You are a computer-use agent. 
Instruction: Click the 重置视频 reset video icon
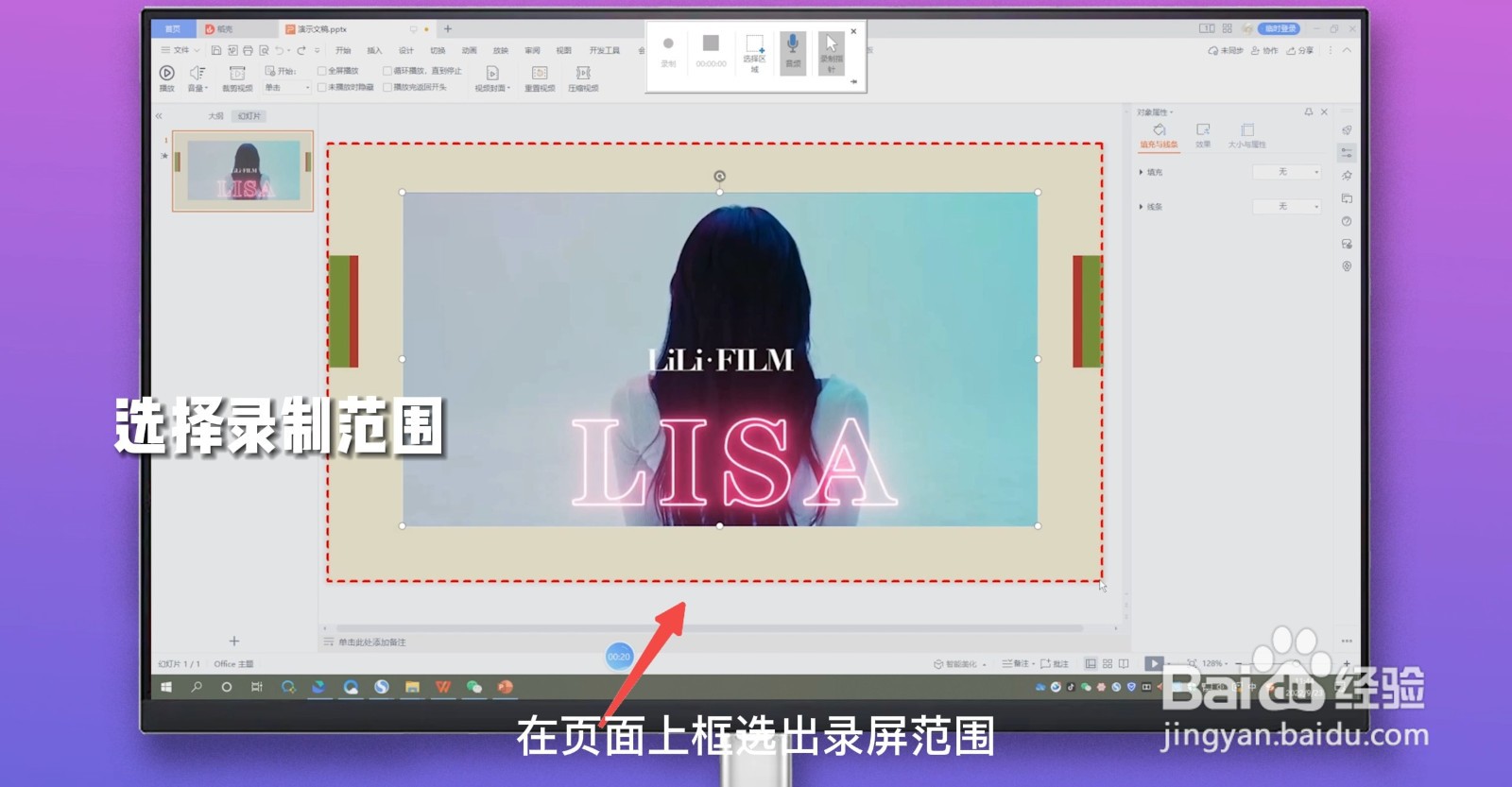pyautogui.click(x=540, y=73)
